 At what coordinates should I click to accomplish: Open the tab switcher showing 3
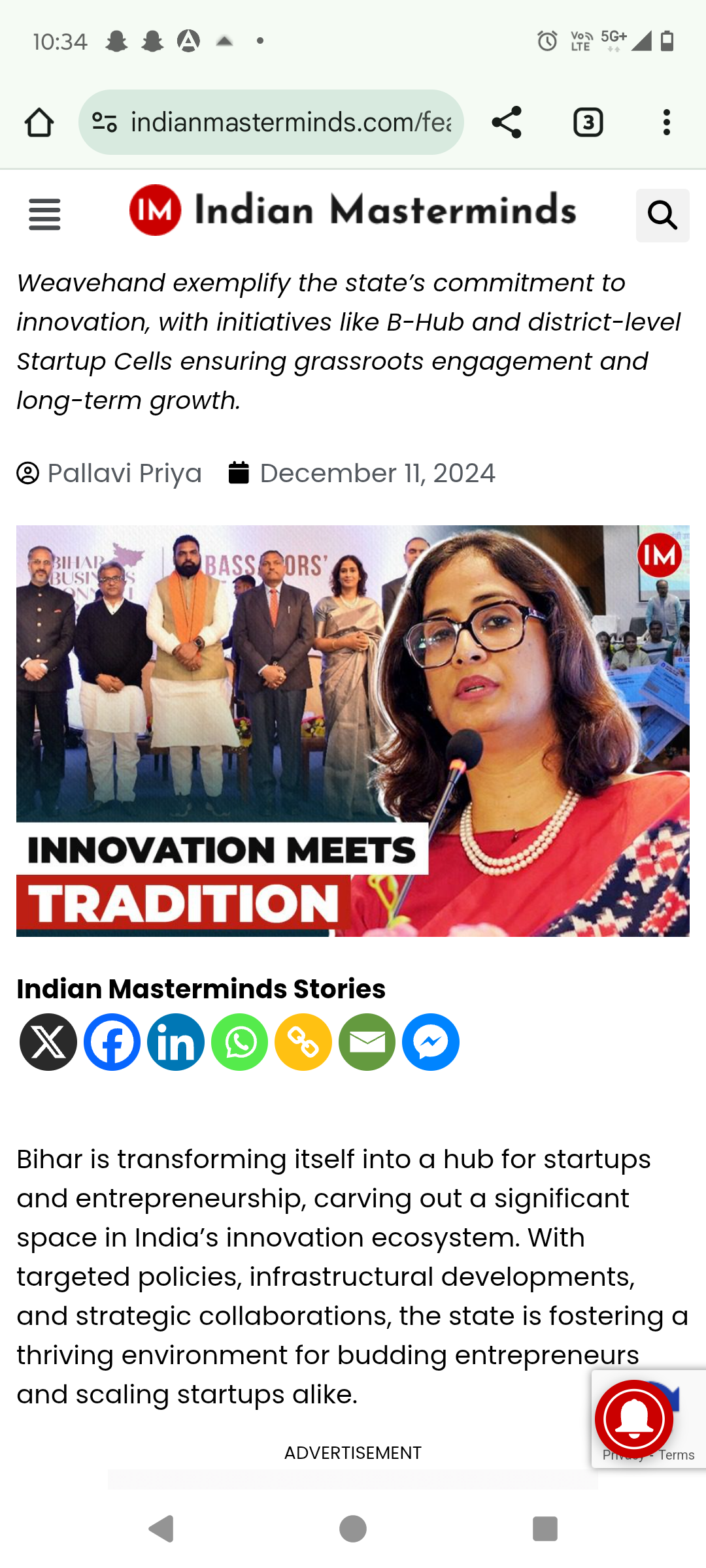[588, 122]
